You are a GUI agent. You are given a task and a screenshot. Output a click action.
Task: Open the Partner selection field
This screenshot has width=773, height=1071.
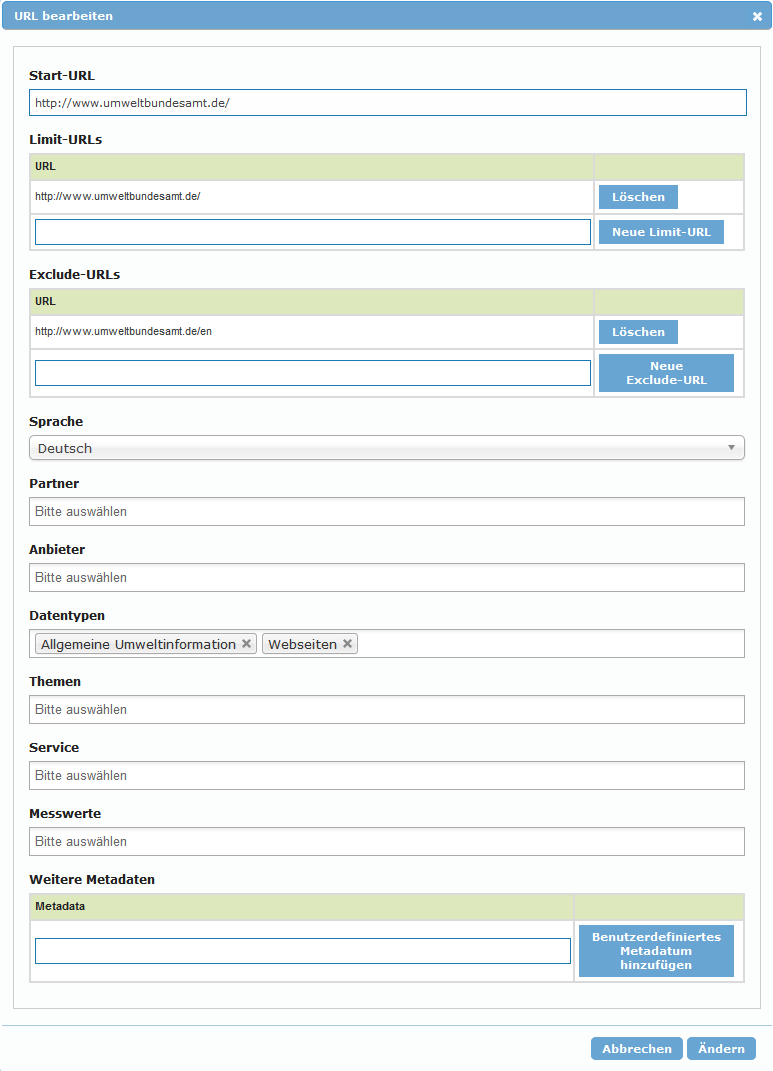pos(387,511)
